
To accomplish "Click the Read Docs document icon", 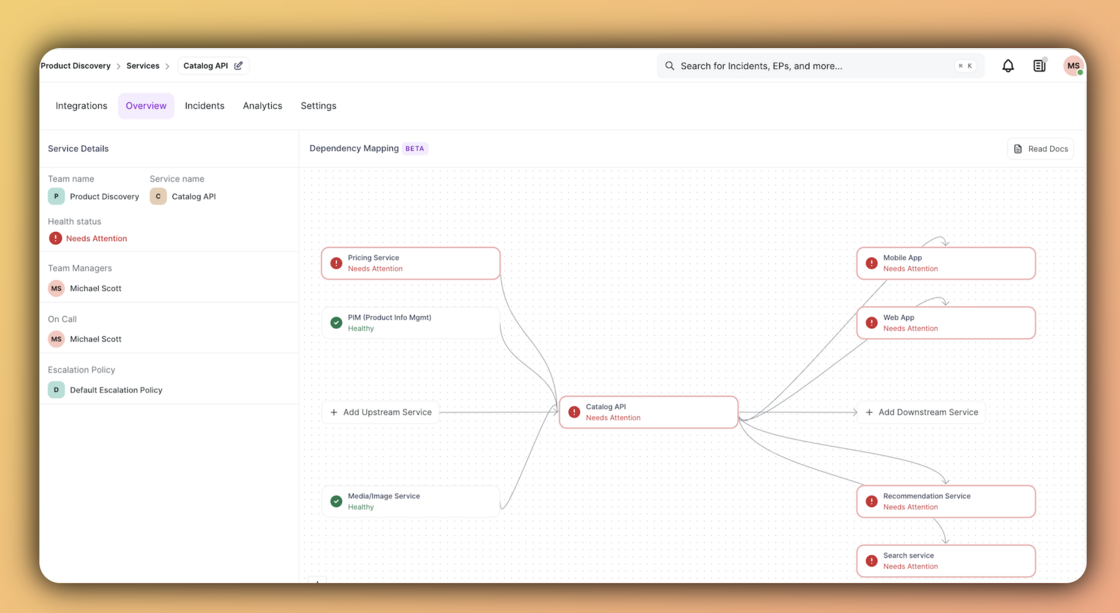I will point(1018,149).
